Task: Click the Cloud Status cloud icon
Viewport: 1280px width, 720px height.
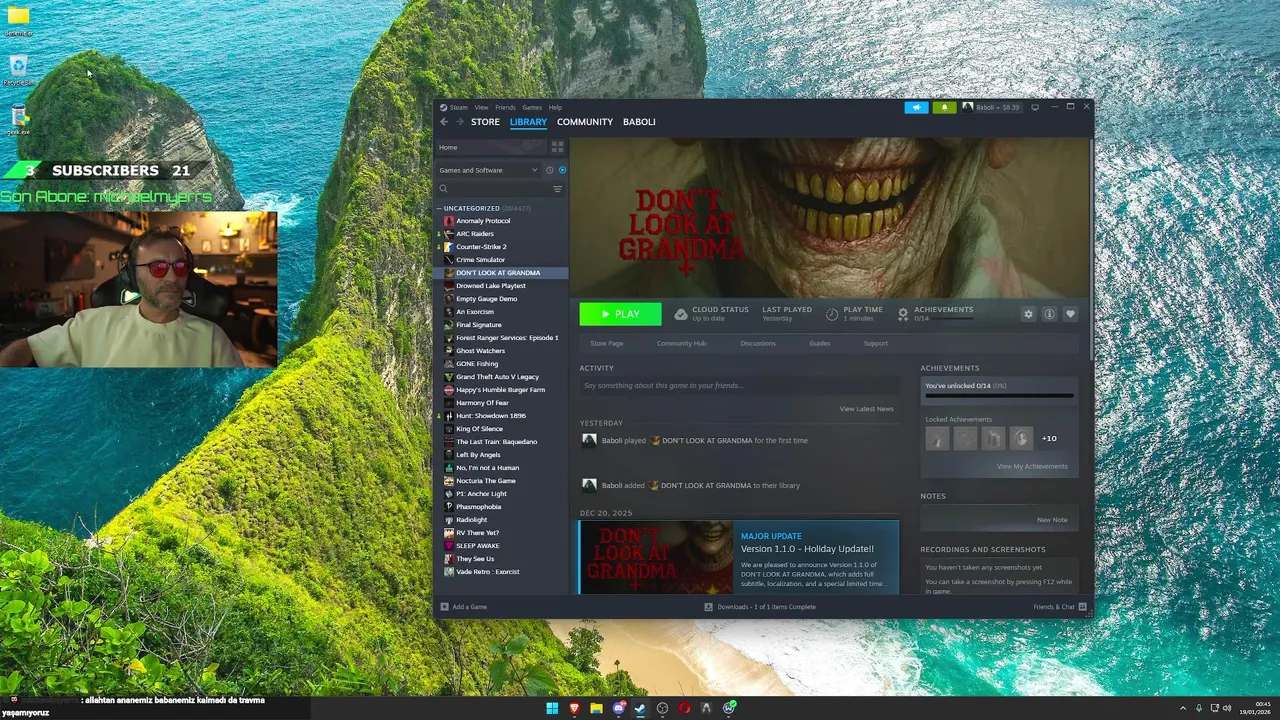Action: (x=681, y=314)
